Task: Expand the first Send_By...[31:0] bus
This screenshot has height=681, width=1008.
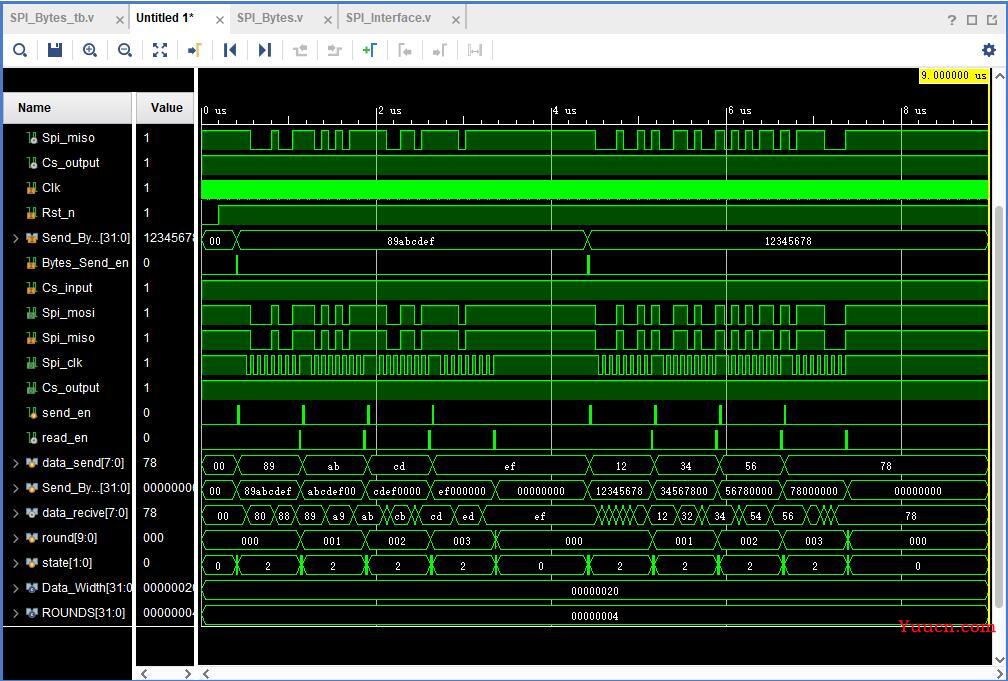Action: [15, 238]
